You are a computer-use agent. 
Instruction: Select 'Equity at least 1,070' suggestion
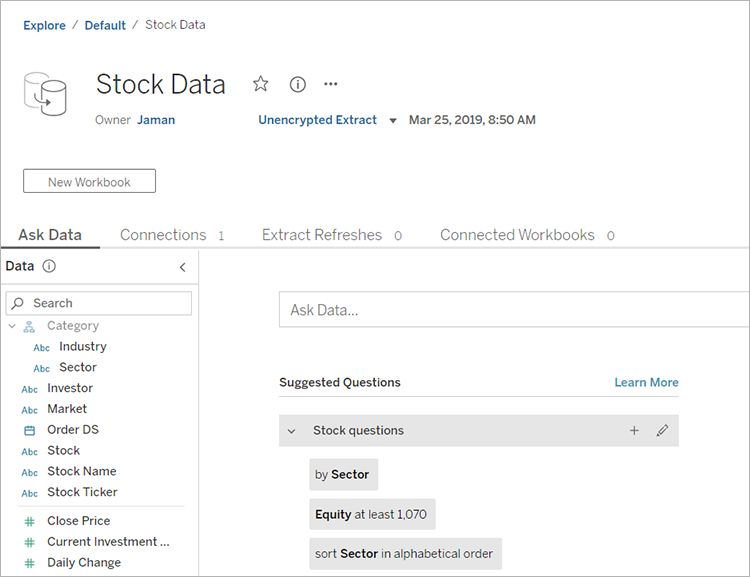coord(372,514)
